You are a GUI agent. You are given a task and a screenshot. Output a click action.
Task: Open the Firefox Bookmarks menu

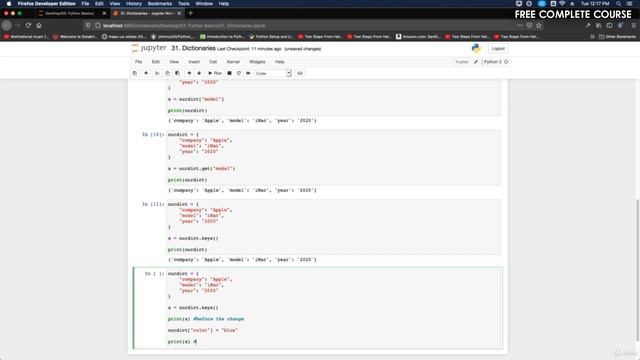(160, 4)
